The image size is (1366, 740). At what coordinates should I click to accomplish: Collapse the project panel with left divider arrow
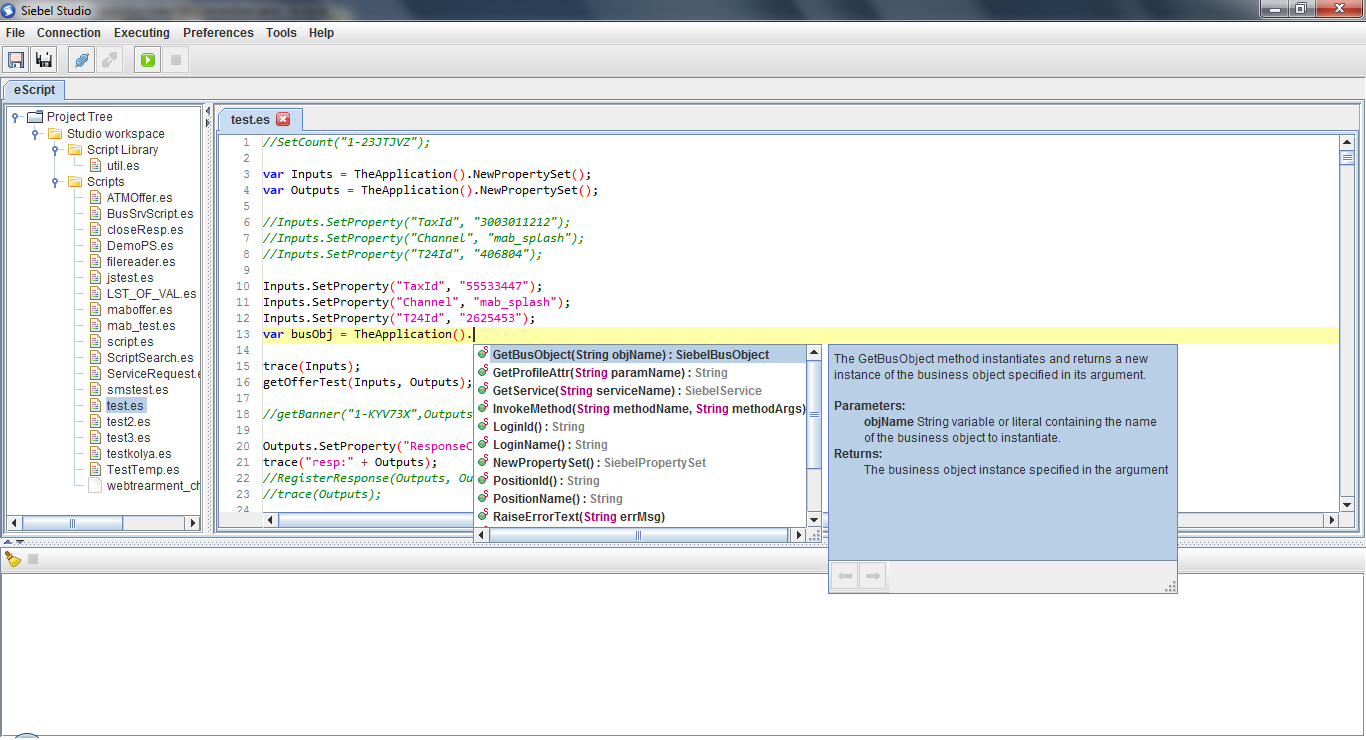click(208, 111)
